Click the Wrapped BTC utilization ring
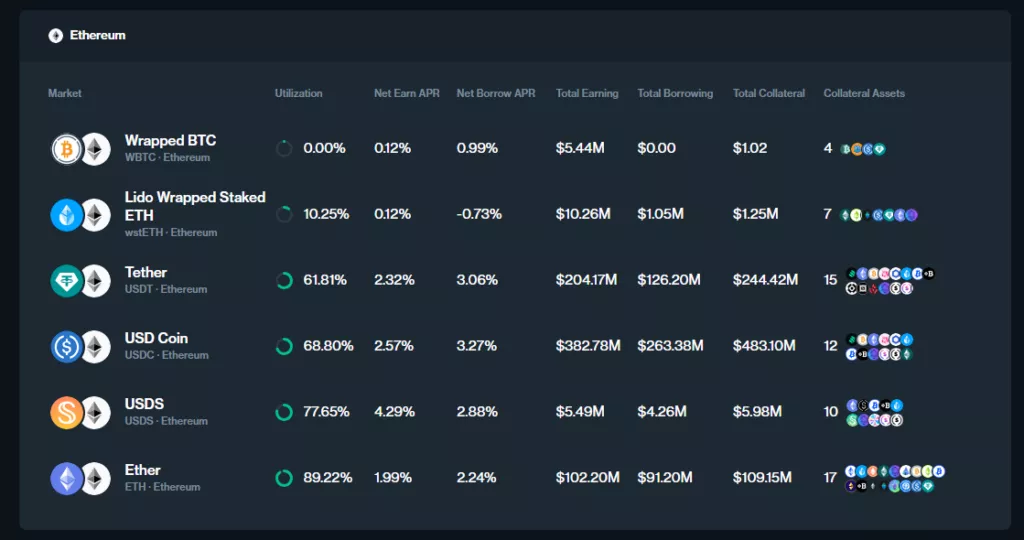The height and width of the screenshot is (540, 1024). coord(284,148)
